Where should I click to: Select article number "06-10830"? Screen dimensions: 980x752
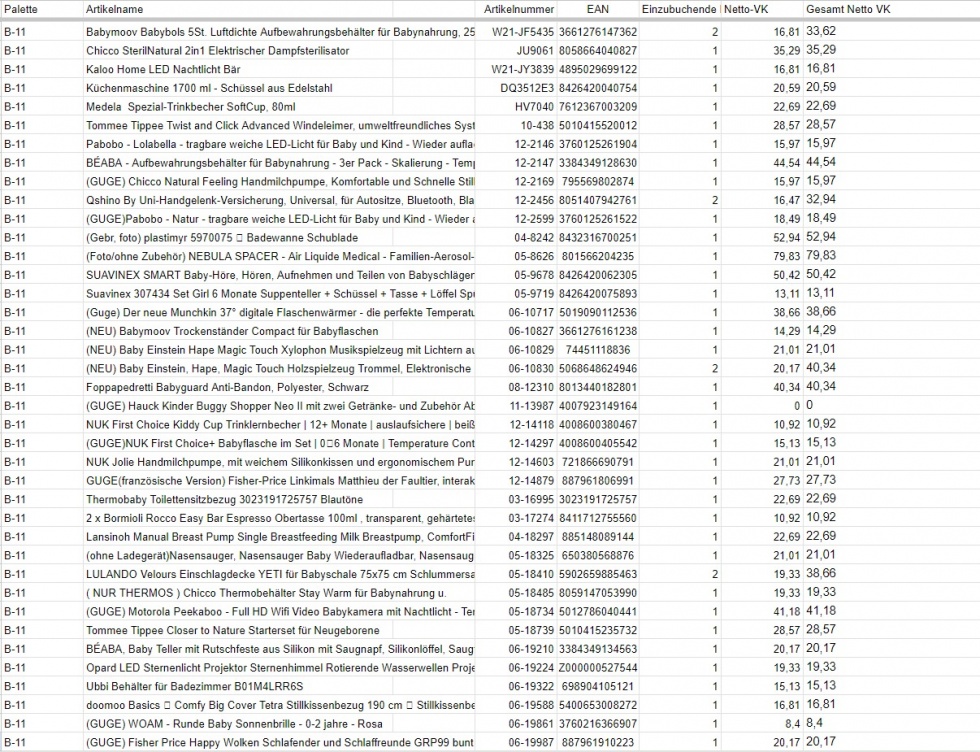(531, 369)
